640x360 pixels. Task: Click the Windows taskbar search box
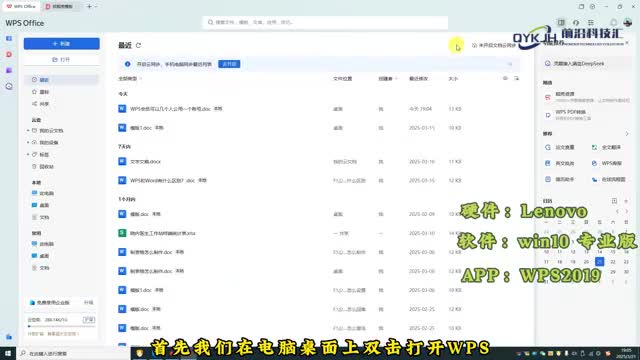[x=73, y=353]
